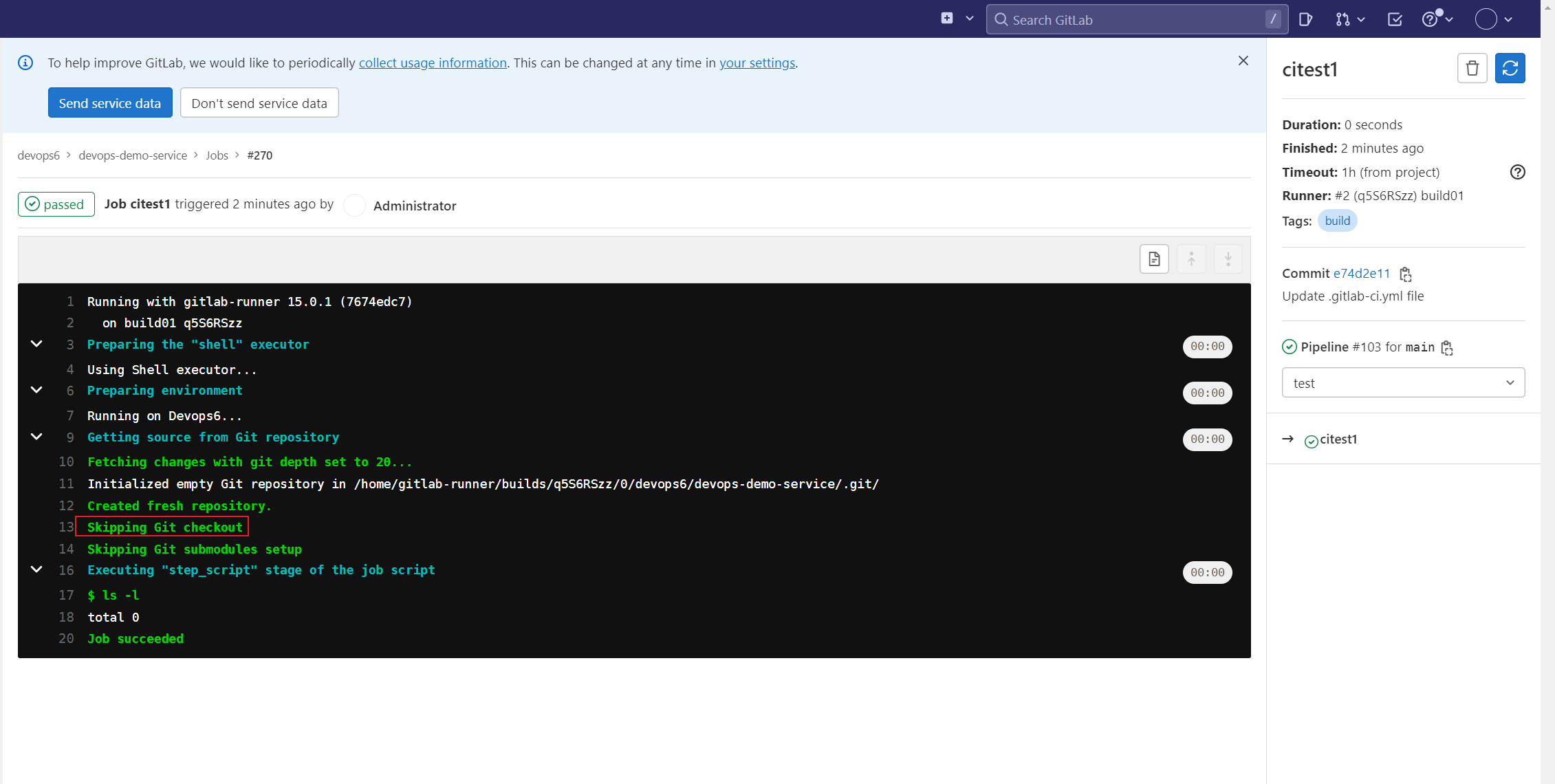Click the #270 breadcrumb item
Viewport: 1555px width, 784px height.
pos(260,155)
